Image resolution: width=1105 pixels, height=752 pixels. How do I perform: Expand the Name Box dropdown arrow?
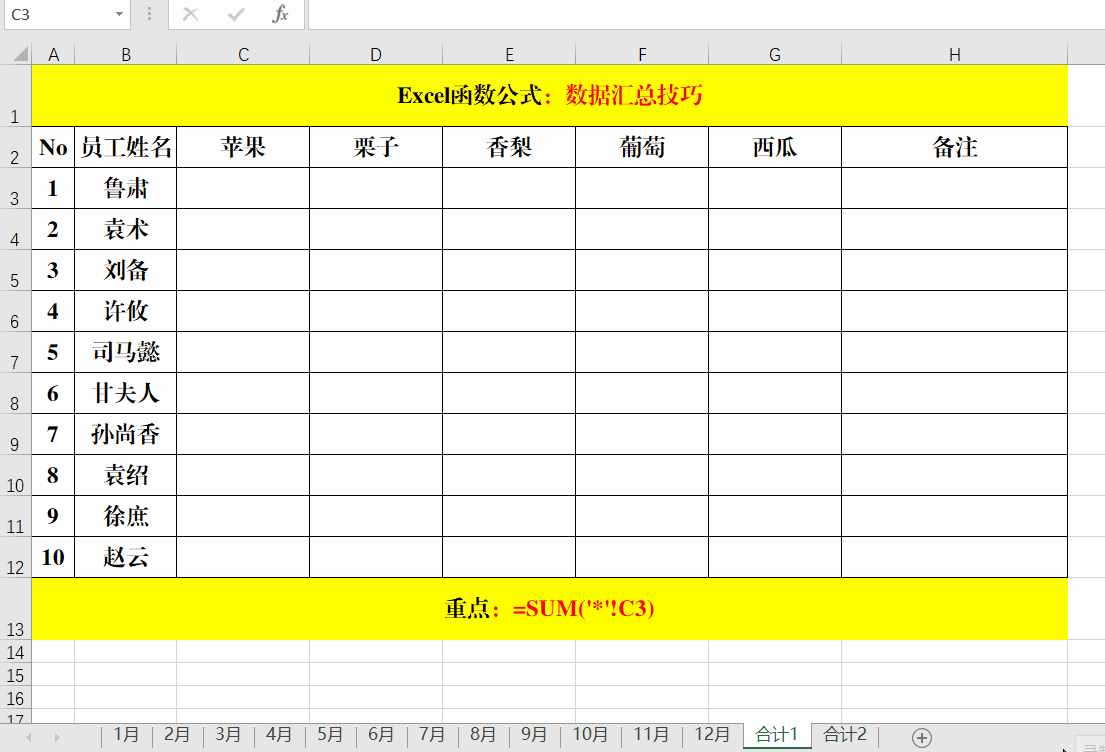[119, 14]
